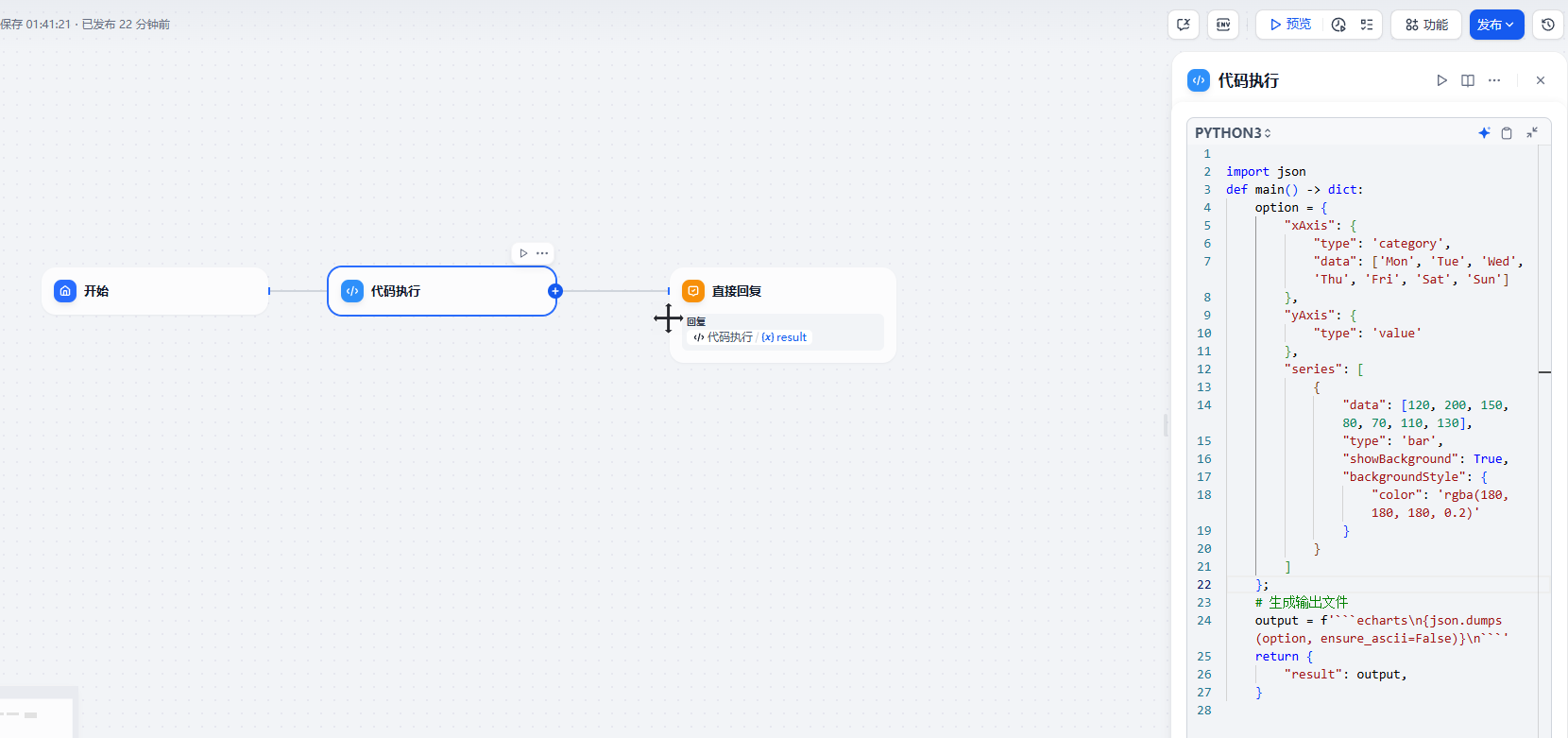Run this step from the 代码执行 panel header
This screenshot has width=1568, height=738.
tap(1441, 80)
